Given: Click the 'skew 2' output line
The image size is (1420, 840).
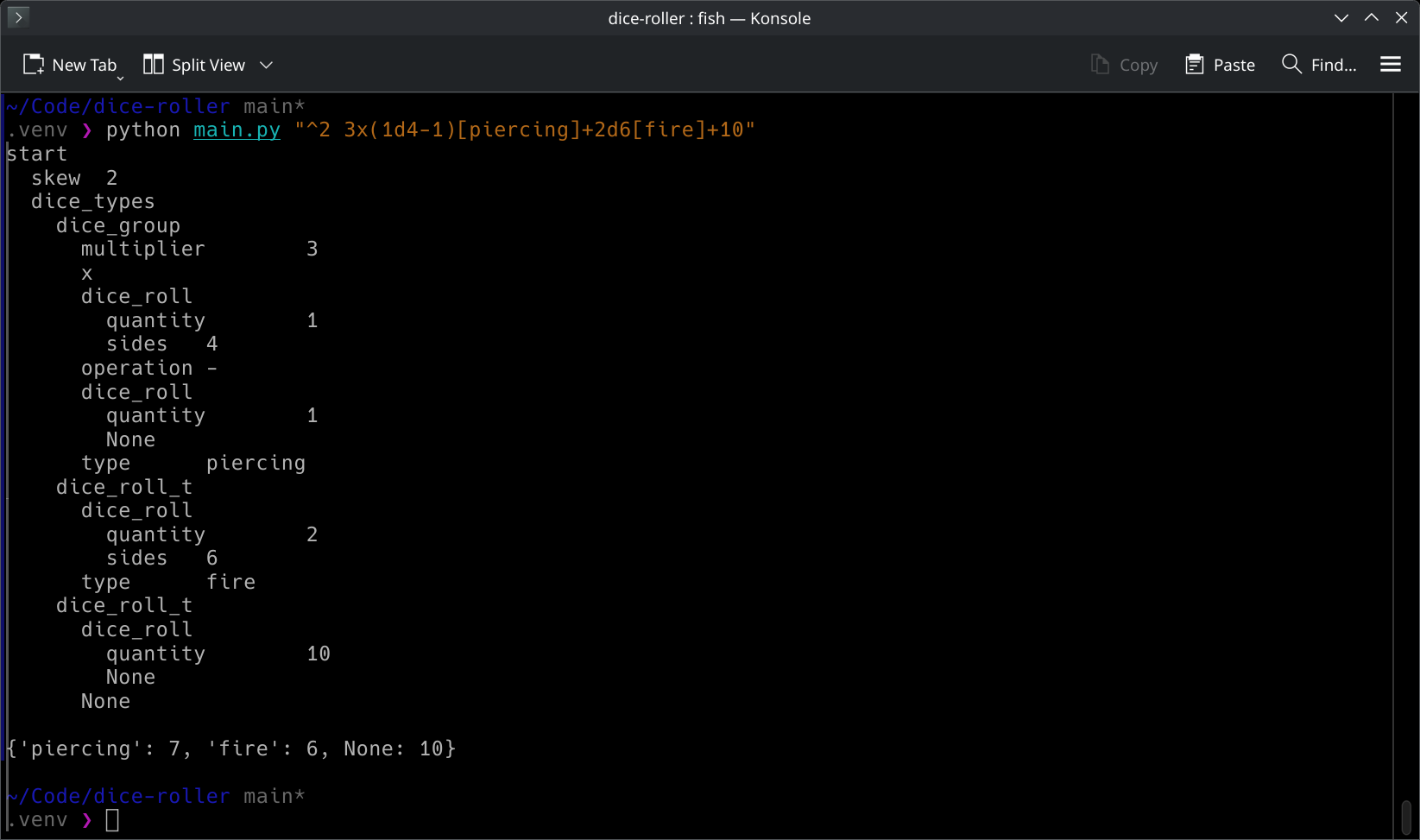Looking at the screenshot, I should point(74,178).
